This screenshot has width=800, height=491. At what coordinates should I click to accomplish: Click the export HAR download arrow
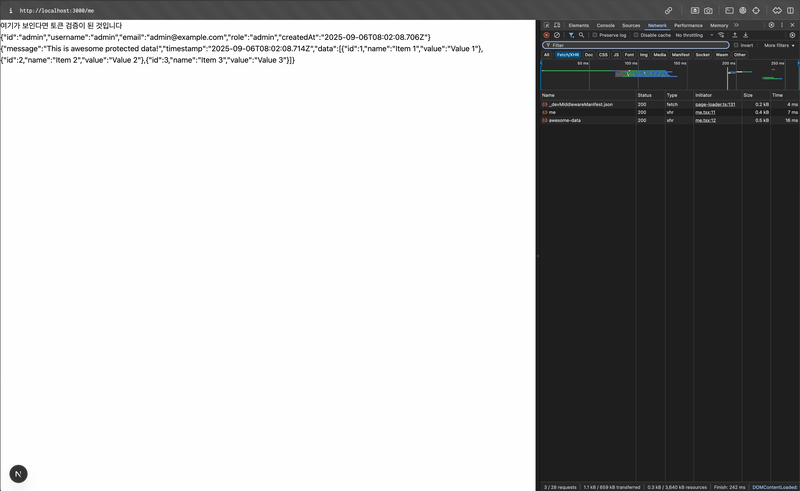(745, 35)
